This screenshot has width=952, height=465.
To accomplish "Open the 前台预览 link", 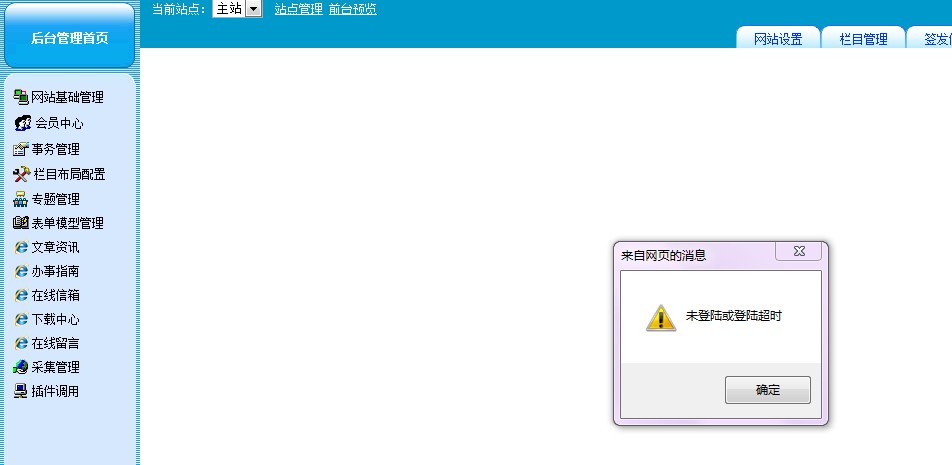I will point(352,9).
